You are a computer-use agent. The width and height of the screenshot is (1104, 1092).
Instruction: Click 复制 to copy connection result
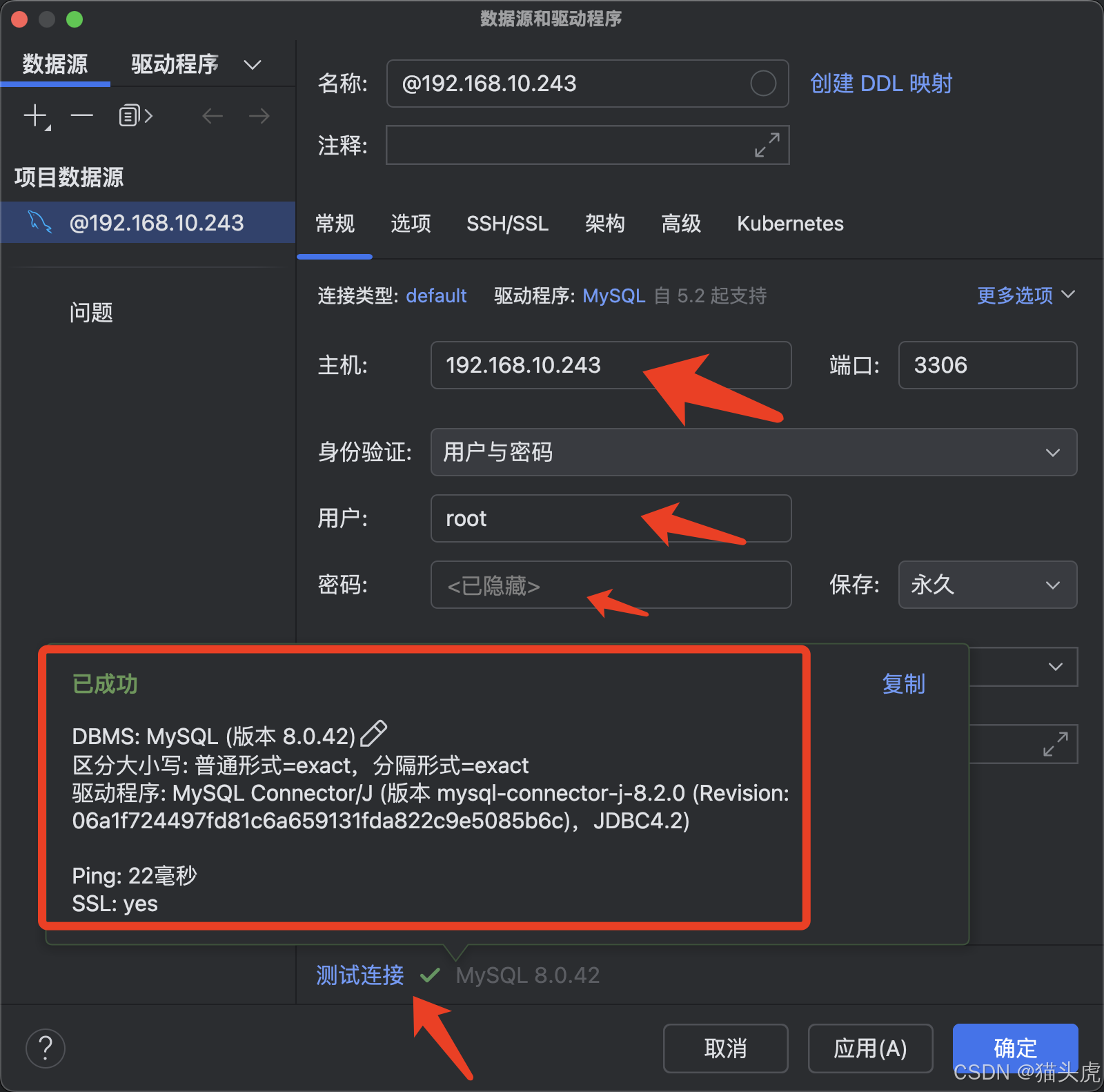(x=904, y=684)
